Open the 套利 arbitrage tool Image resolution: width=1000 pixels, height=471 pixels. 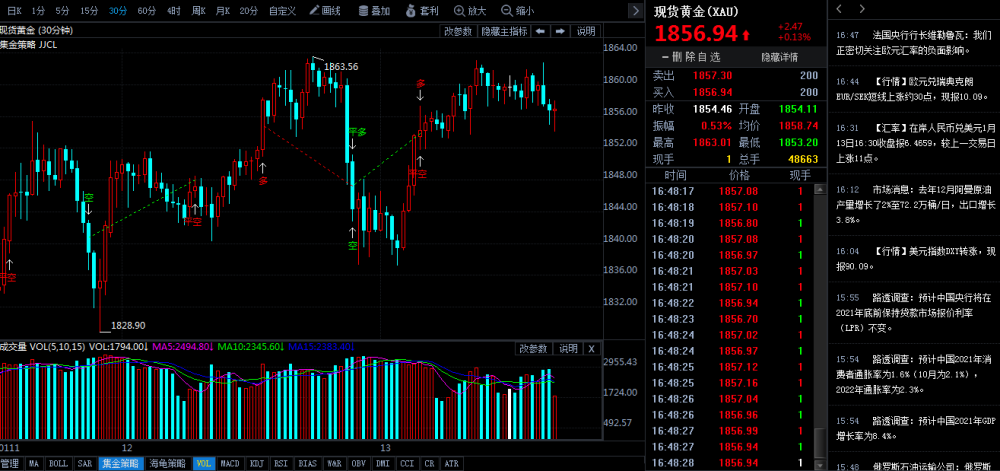(x=422, y=10)
